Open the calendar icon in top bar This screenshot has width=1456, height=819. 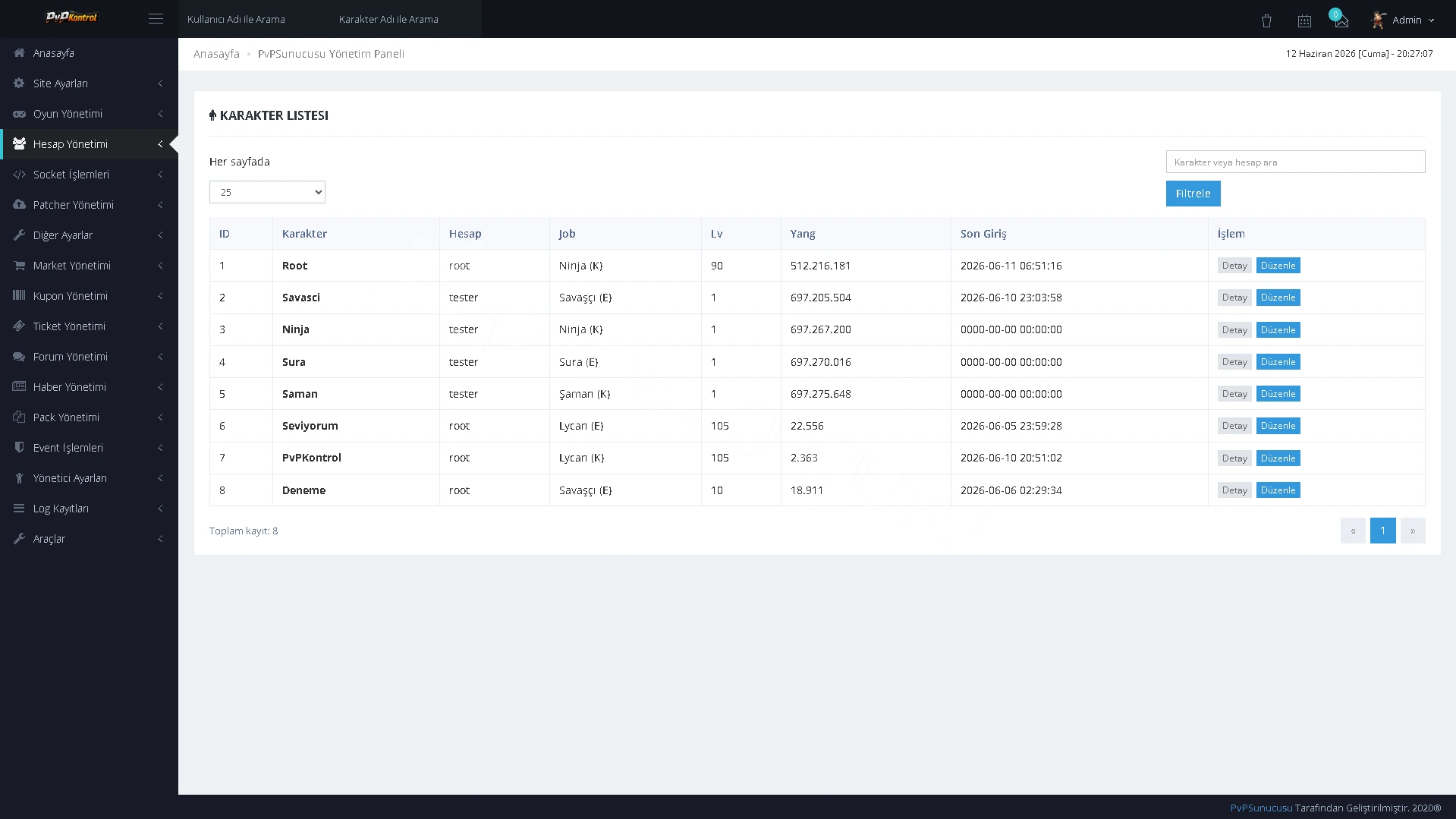[x=1304, y=20]
